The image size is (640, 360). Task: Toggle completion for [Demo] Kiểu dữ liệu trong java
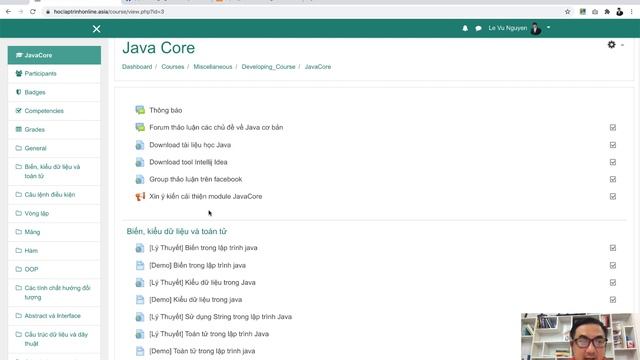coord(613,300)
